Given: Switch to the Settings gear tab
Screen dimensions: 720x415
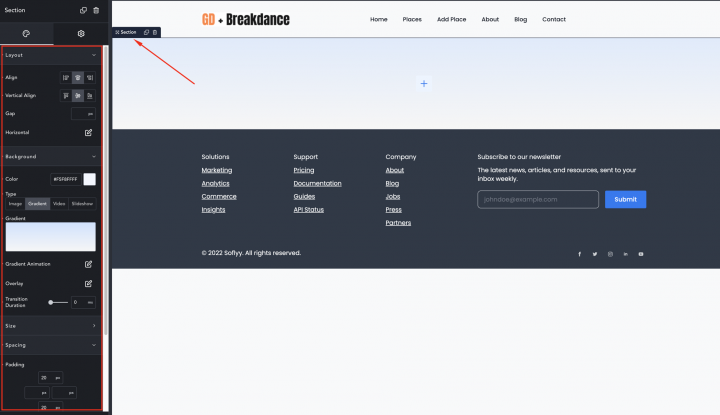Looking at the screenshot, I should (81, 33).
